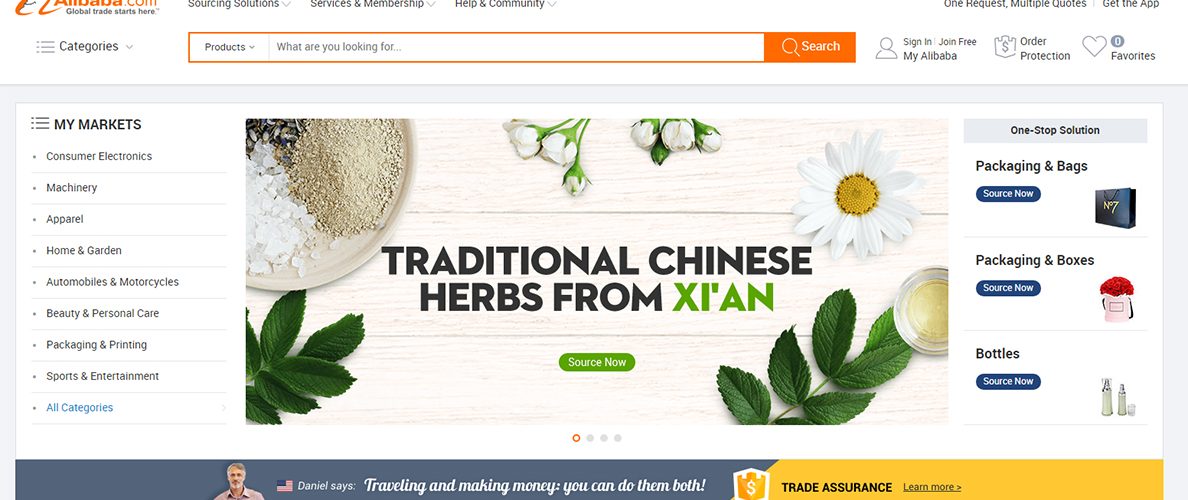Click green Source Now banner button

pos(597,362)
